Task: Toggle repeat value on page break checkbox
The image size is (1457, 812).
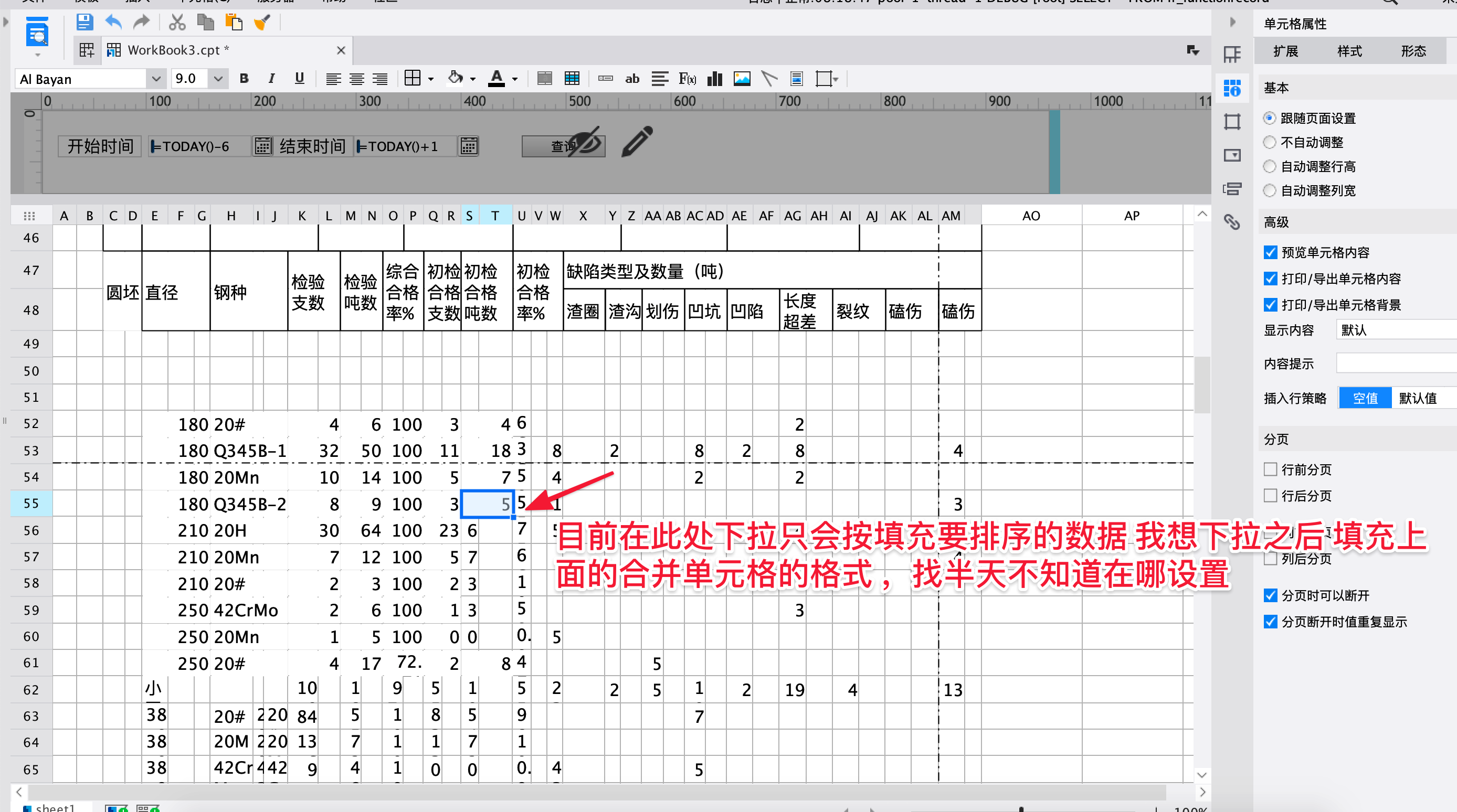Action: click(x=1270, y=622)
